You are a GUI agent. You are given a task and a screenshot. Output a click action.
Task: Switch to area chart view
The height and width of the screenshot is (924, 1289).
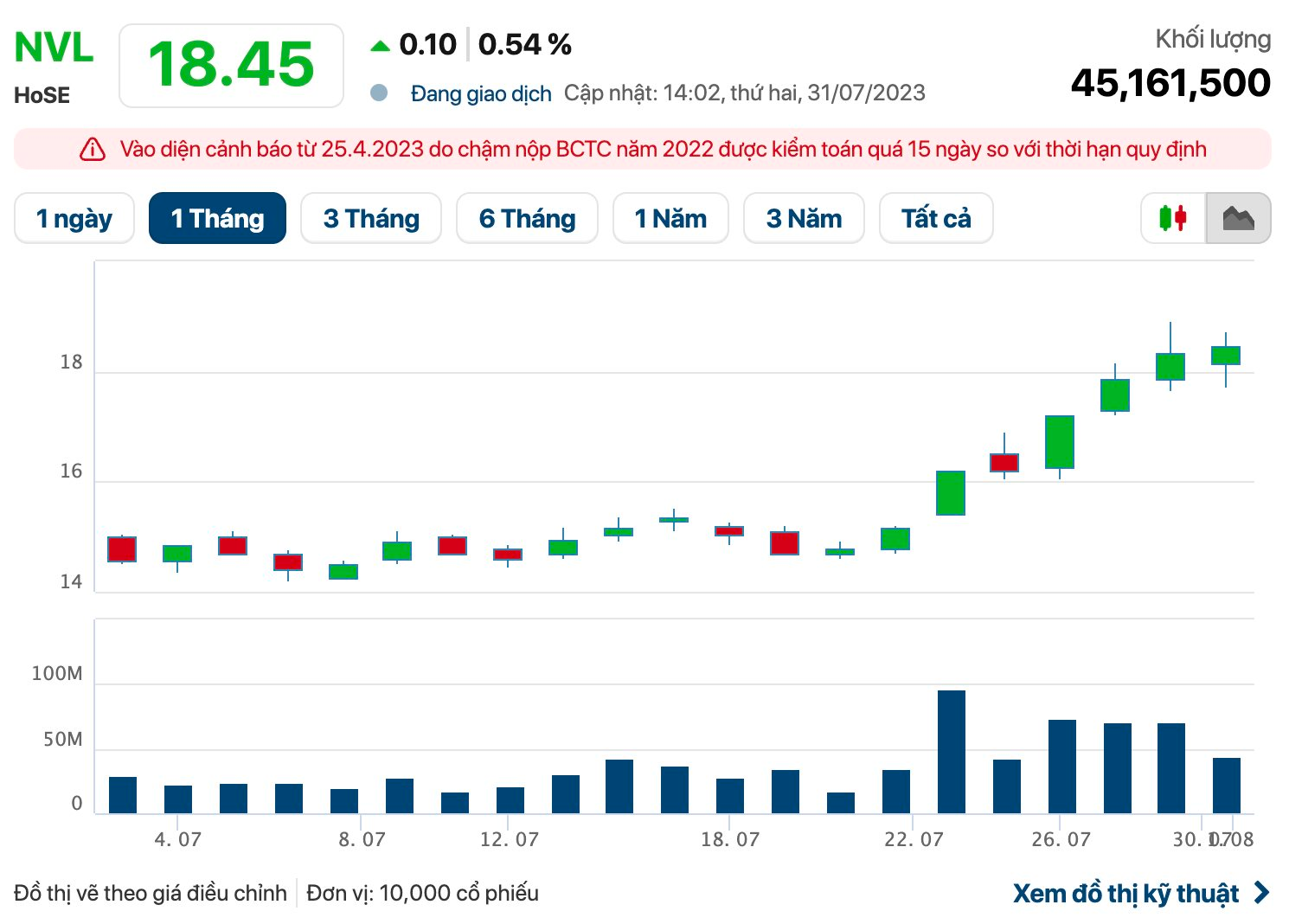(1239, 218)
